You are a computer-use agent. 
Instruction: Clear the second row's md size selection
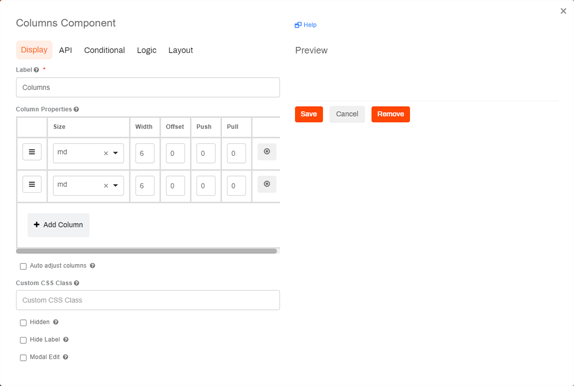coord(106,186)
